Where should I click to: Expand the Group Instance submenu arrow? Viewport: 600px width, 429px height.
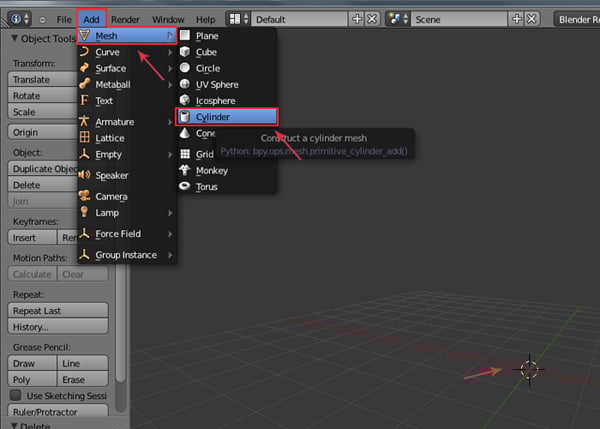tap(170, 254)
